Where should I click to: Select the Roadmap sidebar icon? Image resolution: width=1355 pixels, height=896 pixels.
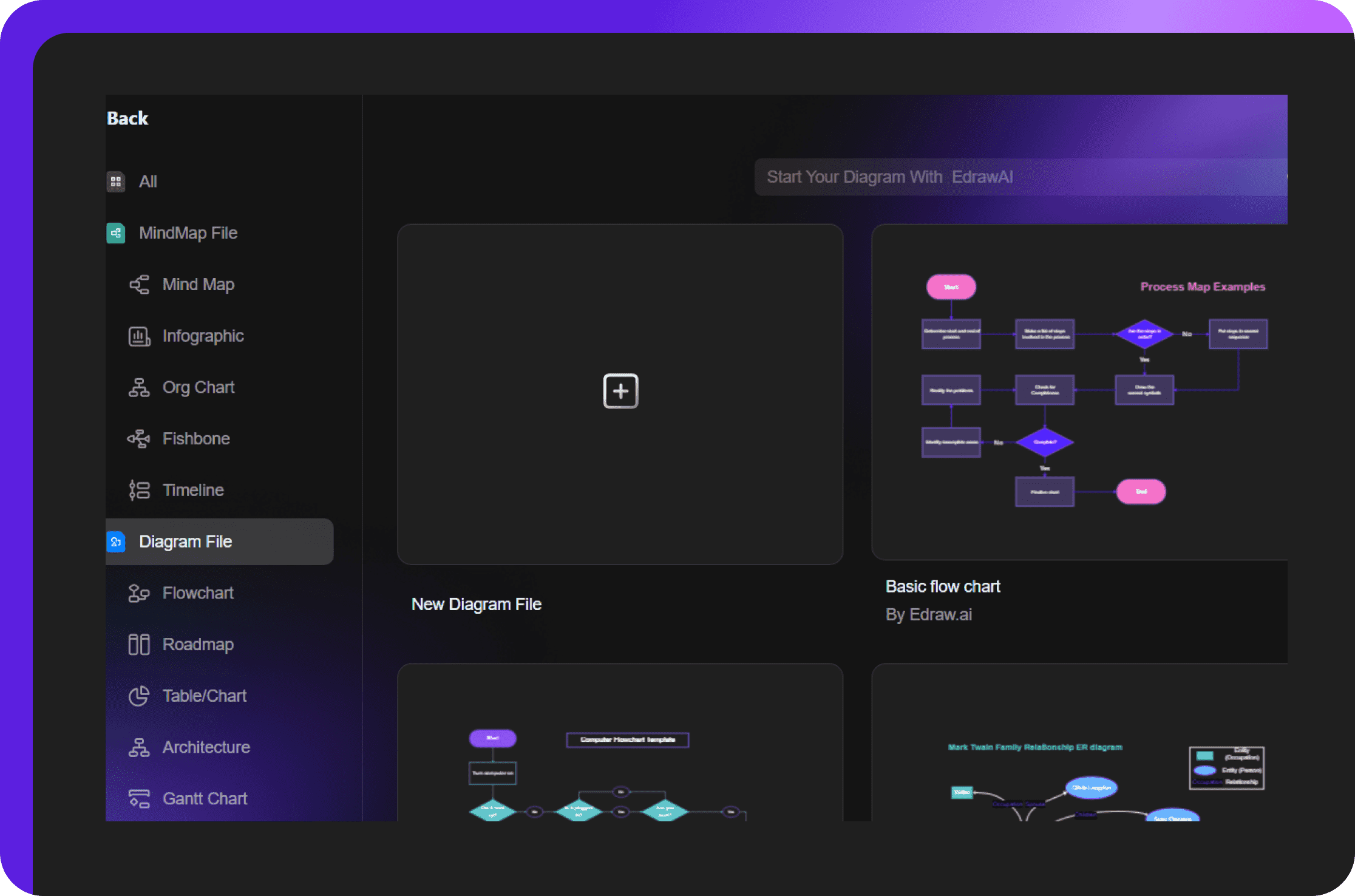tap(138, 644)
